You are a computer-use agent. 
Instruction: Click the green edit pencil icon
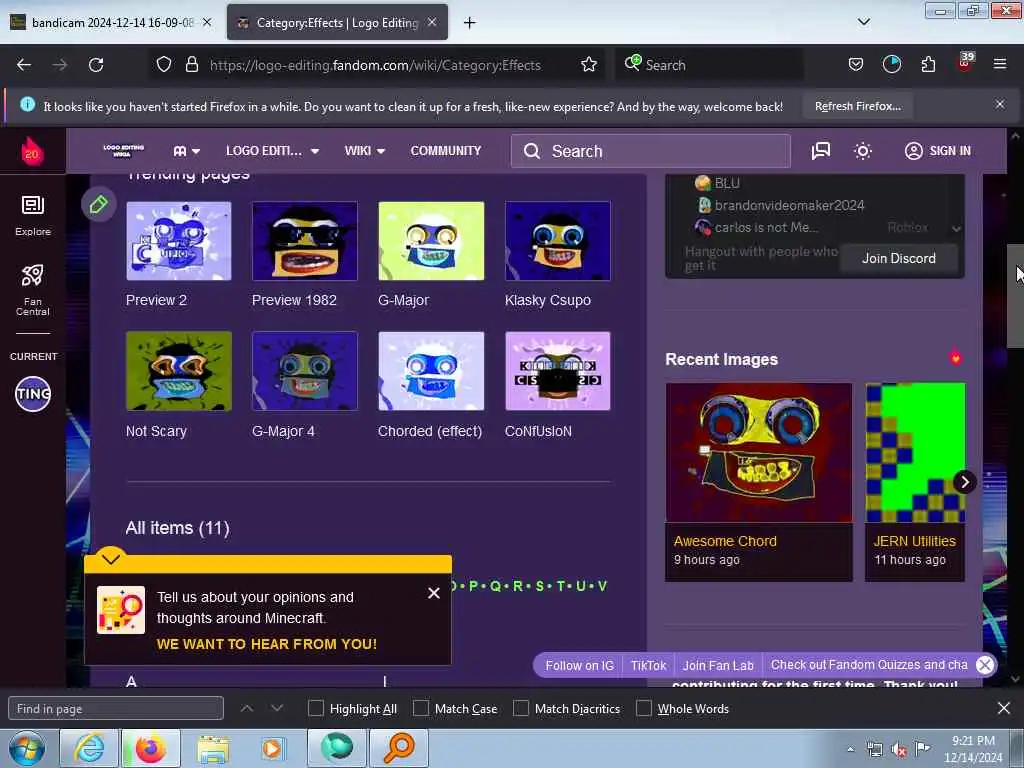point(99,204)
